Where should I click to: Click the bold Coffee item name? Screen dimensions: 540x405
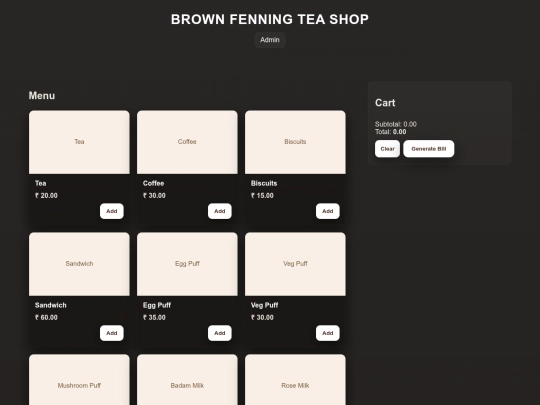coord(154,183)
